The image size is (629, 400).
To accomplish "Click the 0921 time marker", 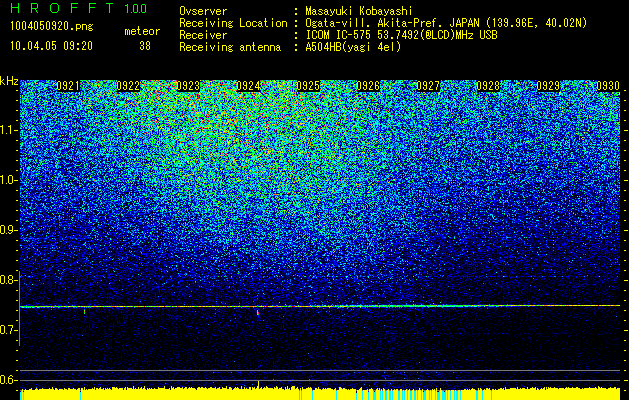I will [68, 86].
